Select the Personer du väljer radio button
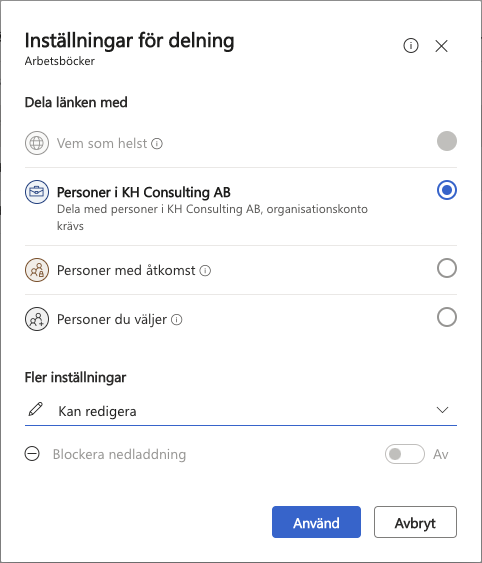Image resolution: width=482 pixels, height=563 pixels. [447, 317]
